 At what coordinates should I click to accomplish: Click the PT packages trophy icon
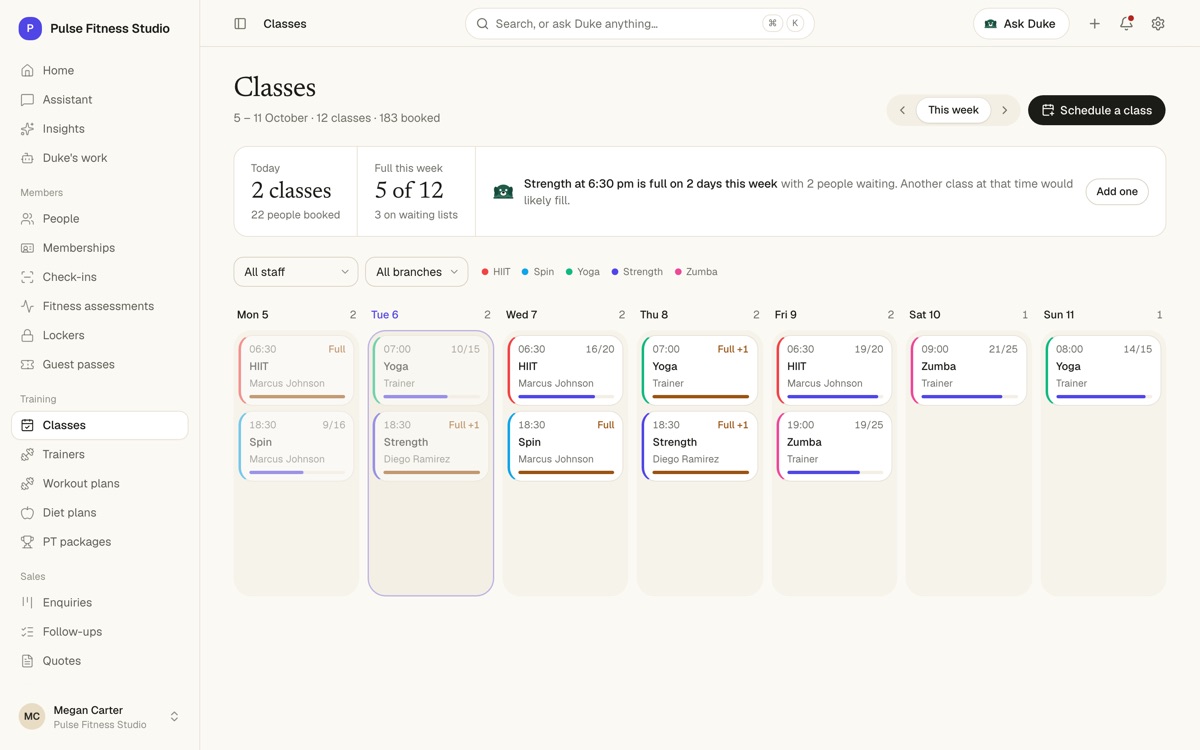point(27,541)
